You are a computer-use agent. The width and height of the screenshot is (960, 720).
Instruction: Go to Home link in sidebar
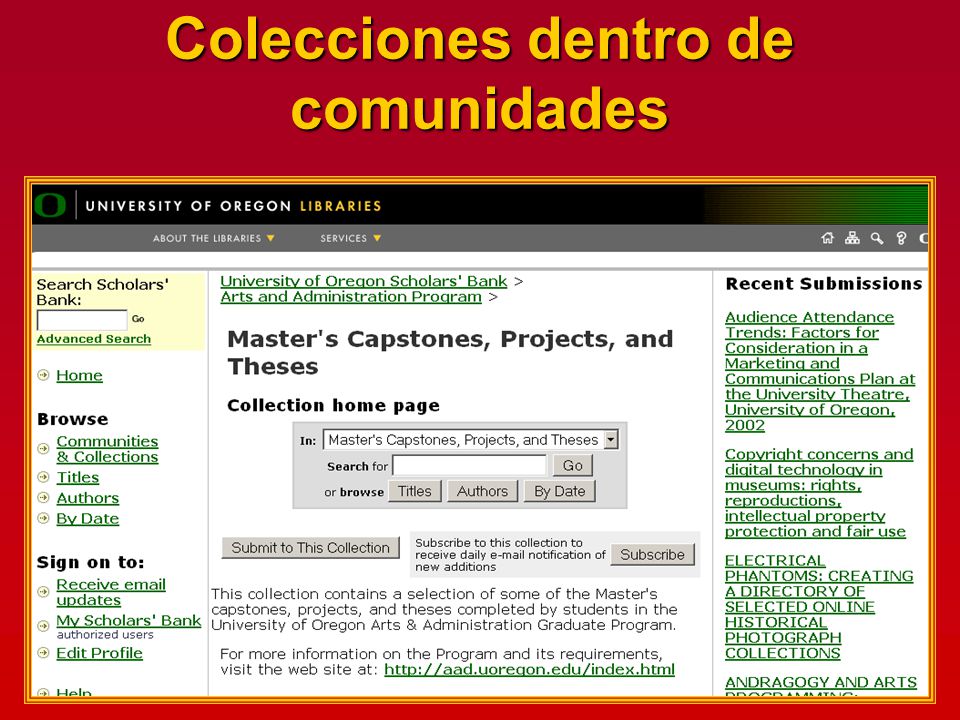(x=80, y=375)
